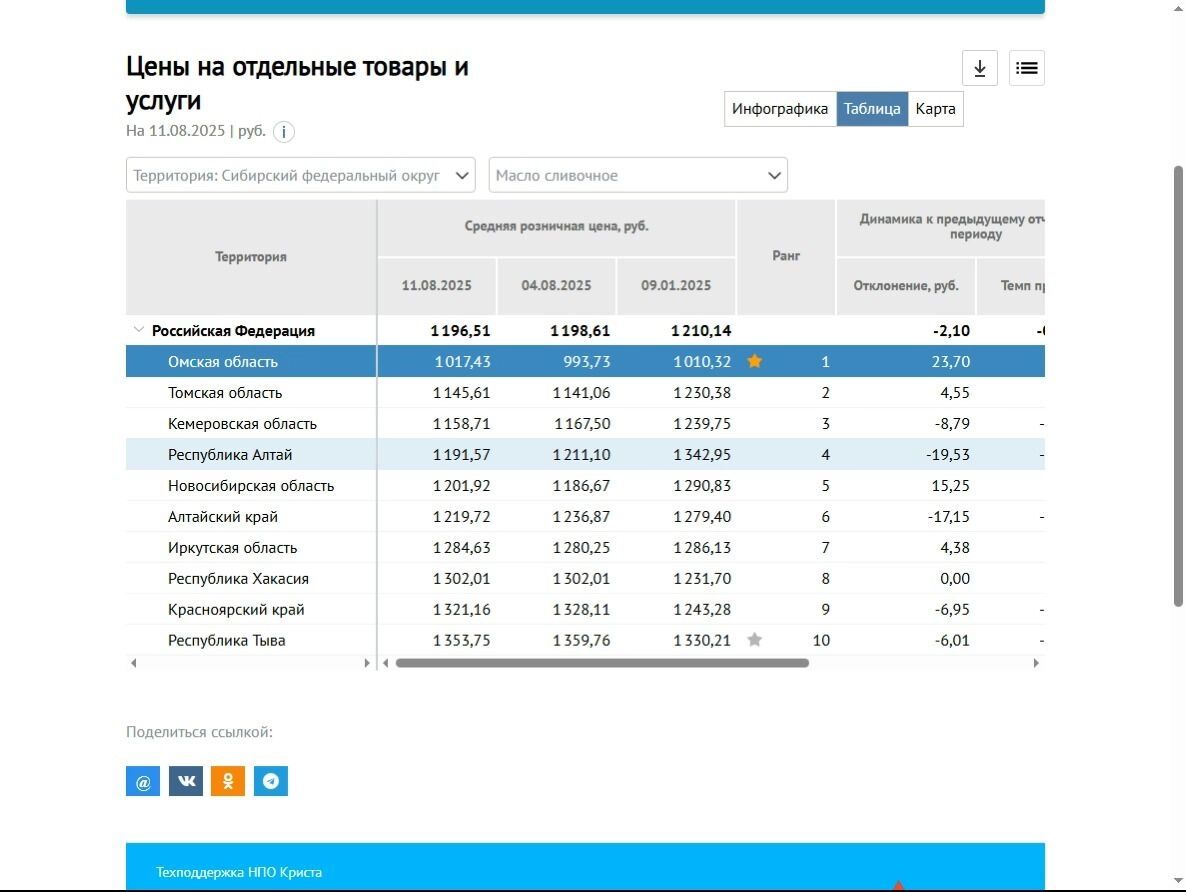Open the list menu icon
This screenshot has width=1186, height=892.
point(1026,68)
